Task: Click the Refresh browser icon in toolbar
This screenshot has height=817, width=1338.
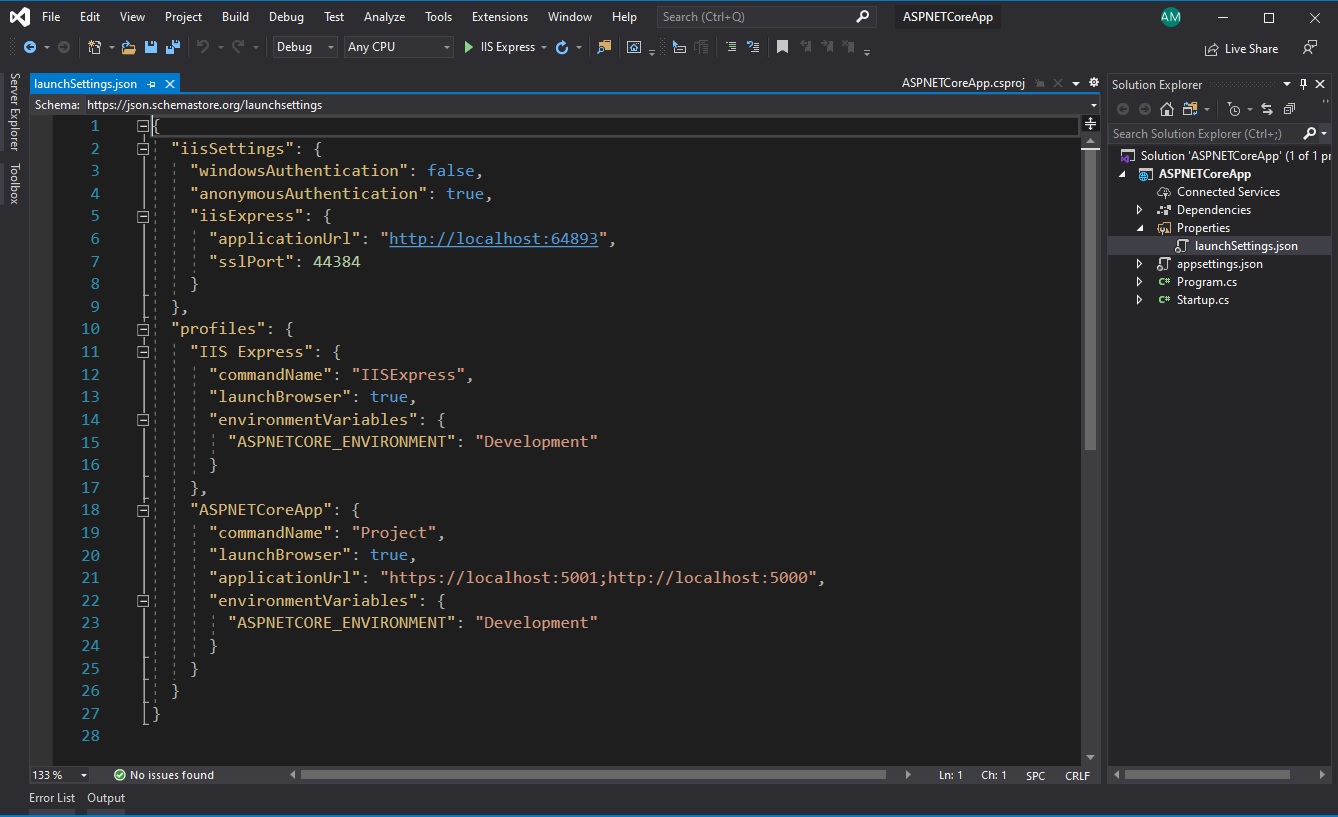Action: [x=562, y=47]
